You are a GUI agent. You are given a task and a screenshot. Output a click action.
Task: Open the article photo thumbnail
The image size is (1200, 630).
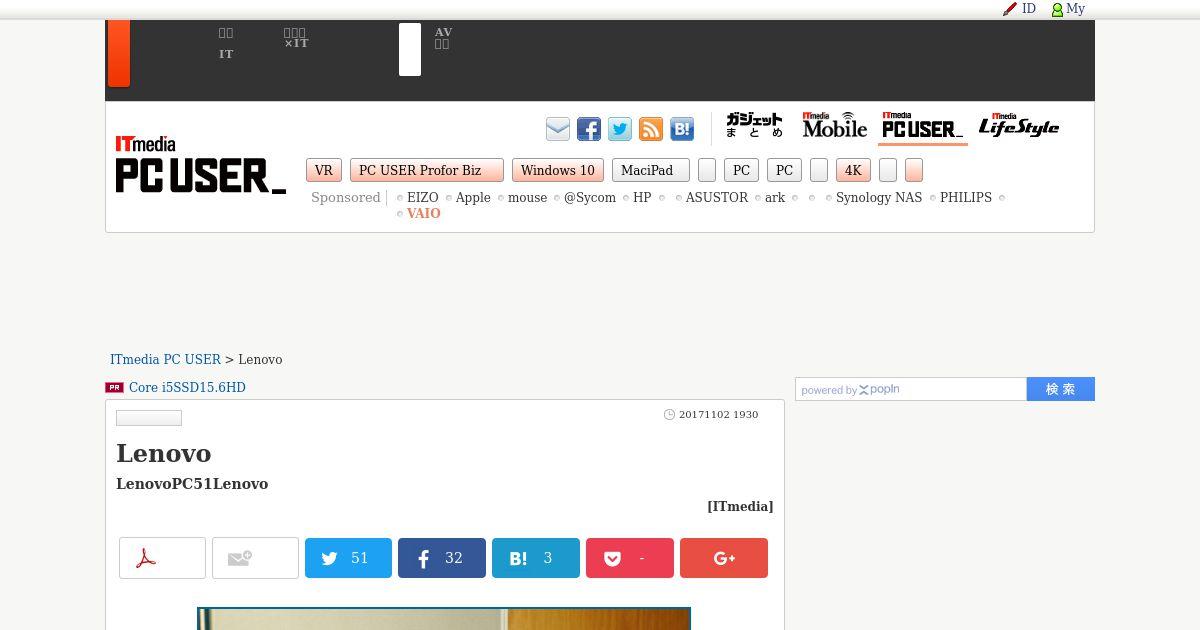444,619
